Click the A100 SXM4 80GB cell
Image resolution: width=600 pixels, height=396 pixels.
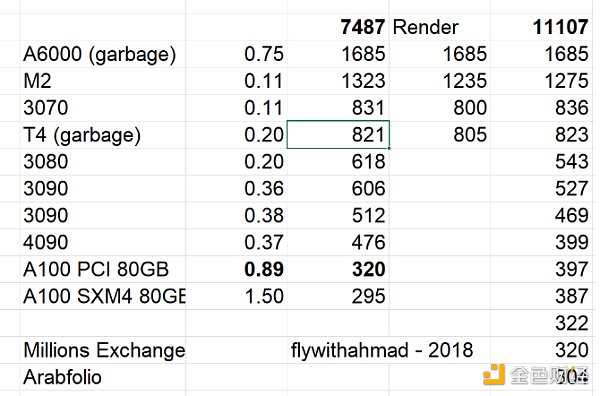(104, 296)
